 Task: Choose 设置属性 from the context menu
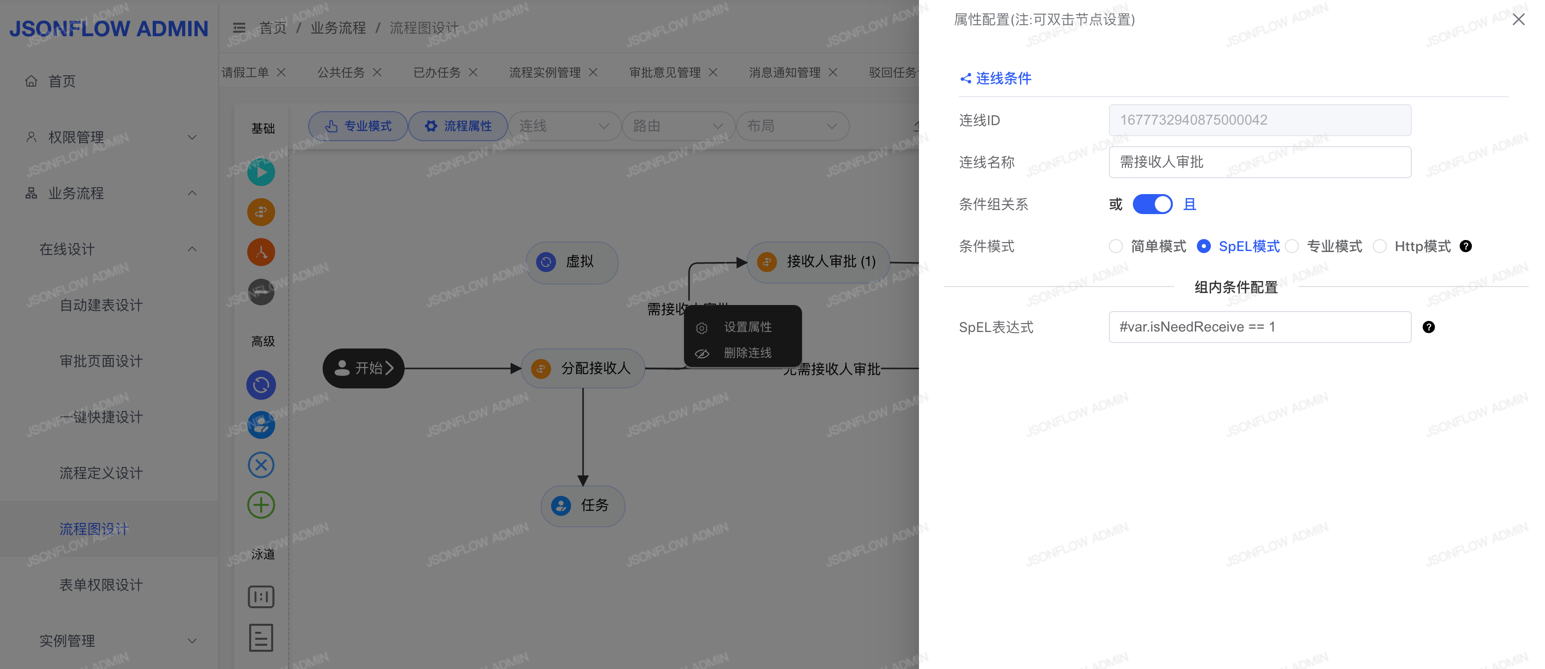[x=747, y=327]
